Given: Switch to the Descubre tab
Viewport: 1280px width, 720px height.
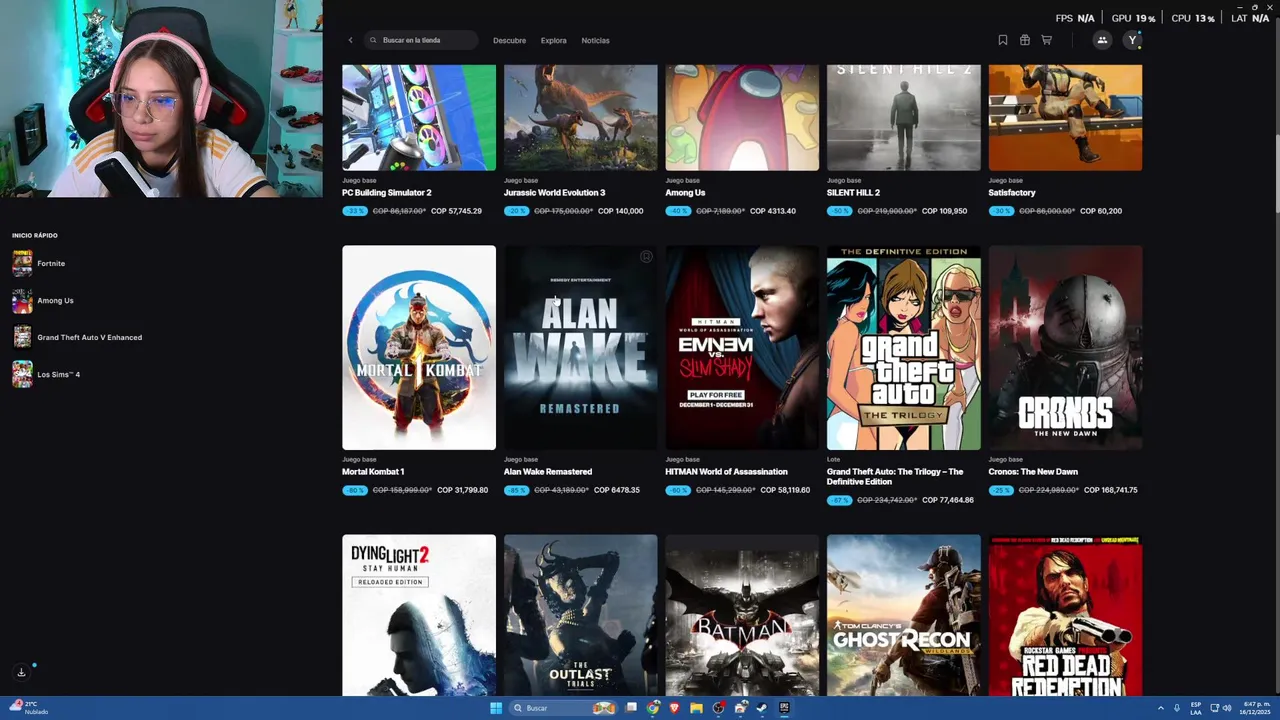Looking at the screenshot, I should [x=509, y=40].
